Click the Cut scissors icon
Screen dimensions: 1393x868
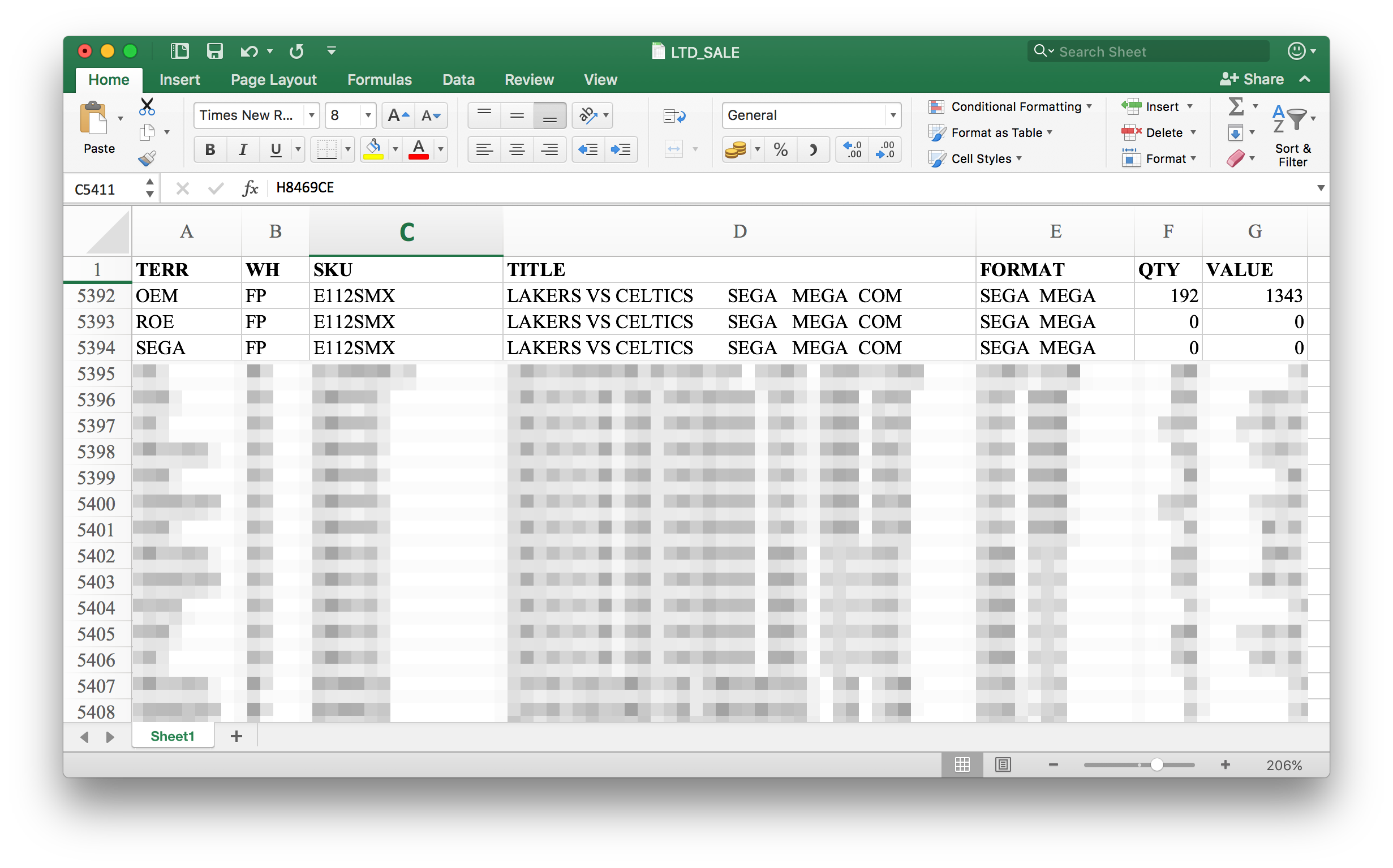pyautogui.click(x=147, y=106)
